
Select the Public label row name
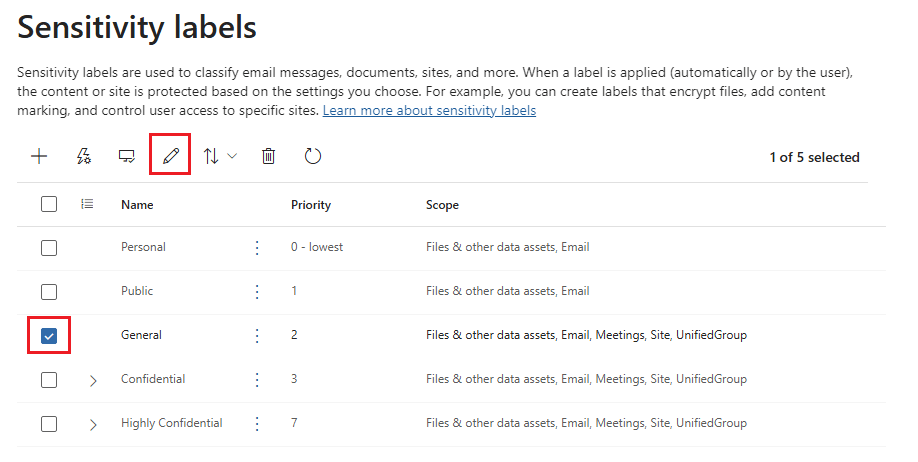click(137, 291)
